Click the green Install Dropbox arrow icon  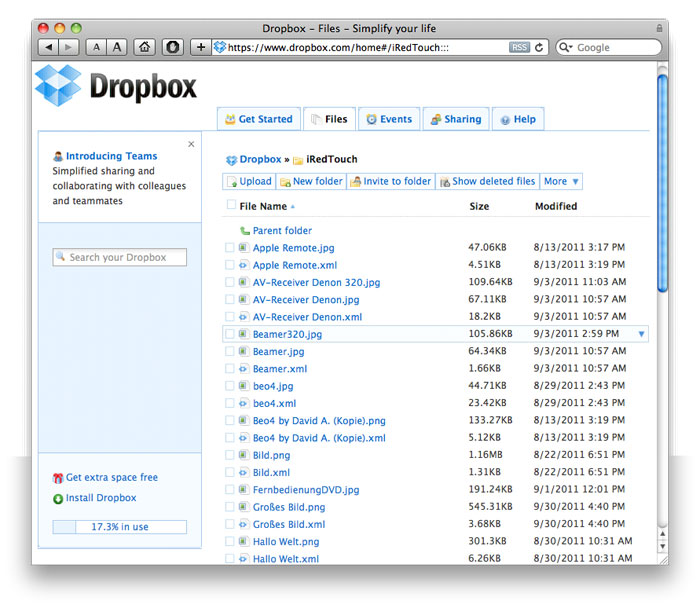pyautogui.click(x=58, y=499)
